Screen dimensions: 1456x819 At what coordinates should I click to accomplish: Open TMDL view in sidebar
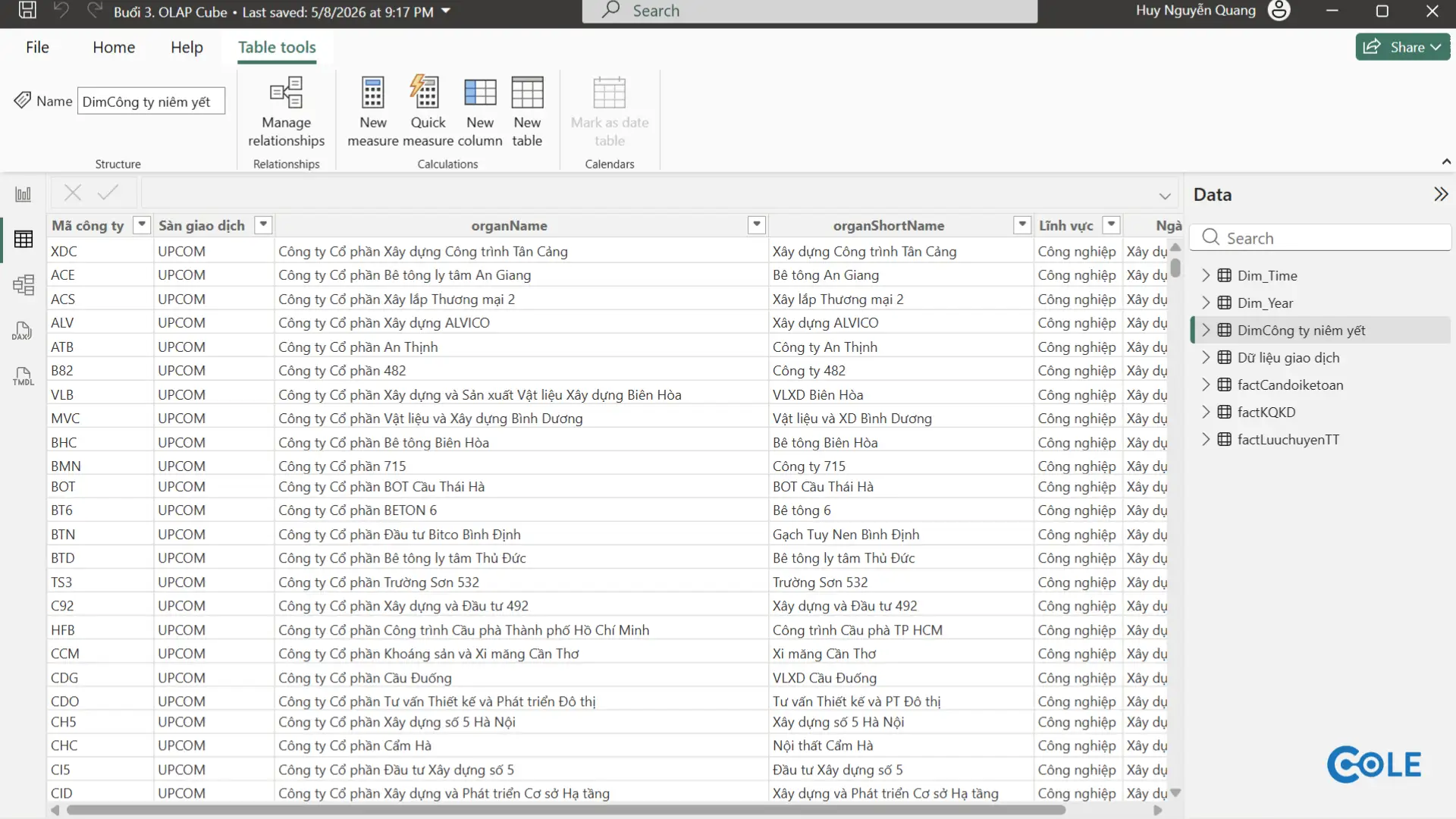pyautogui.click(x=24, y=376)
